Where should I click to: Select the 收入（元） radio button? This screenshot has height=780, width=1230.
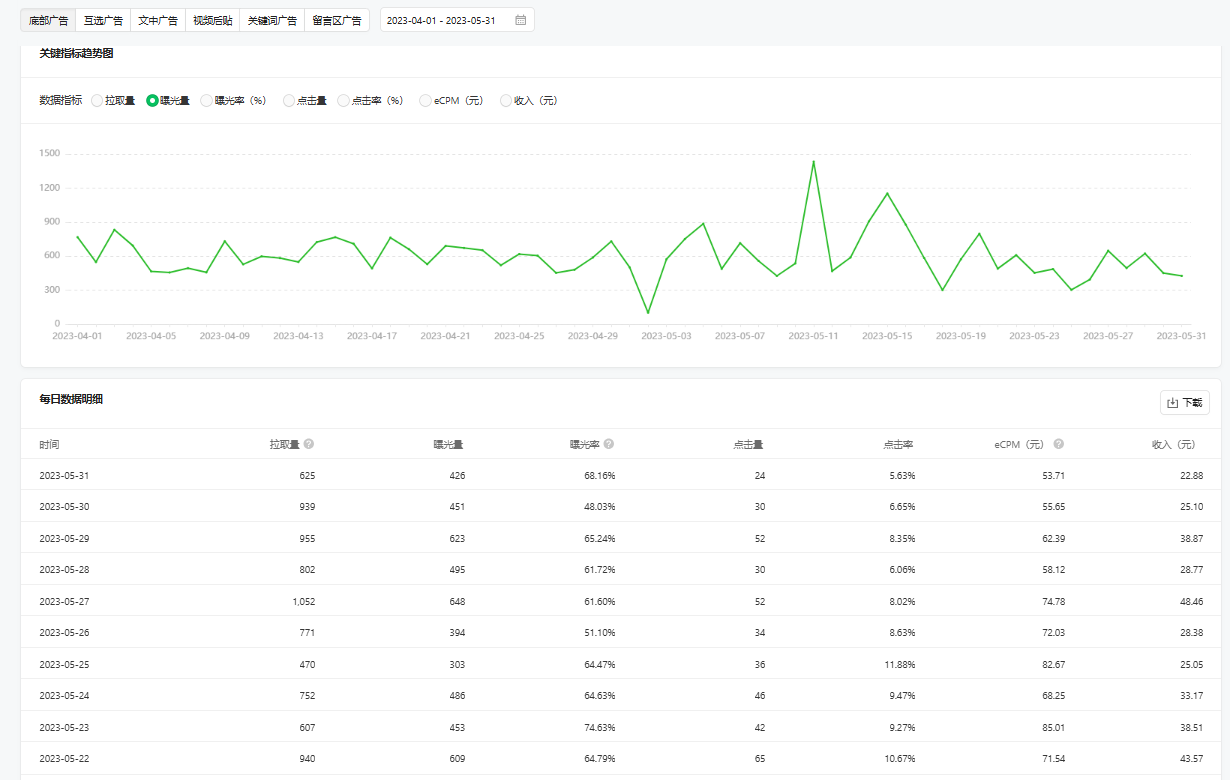506,100
